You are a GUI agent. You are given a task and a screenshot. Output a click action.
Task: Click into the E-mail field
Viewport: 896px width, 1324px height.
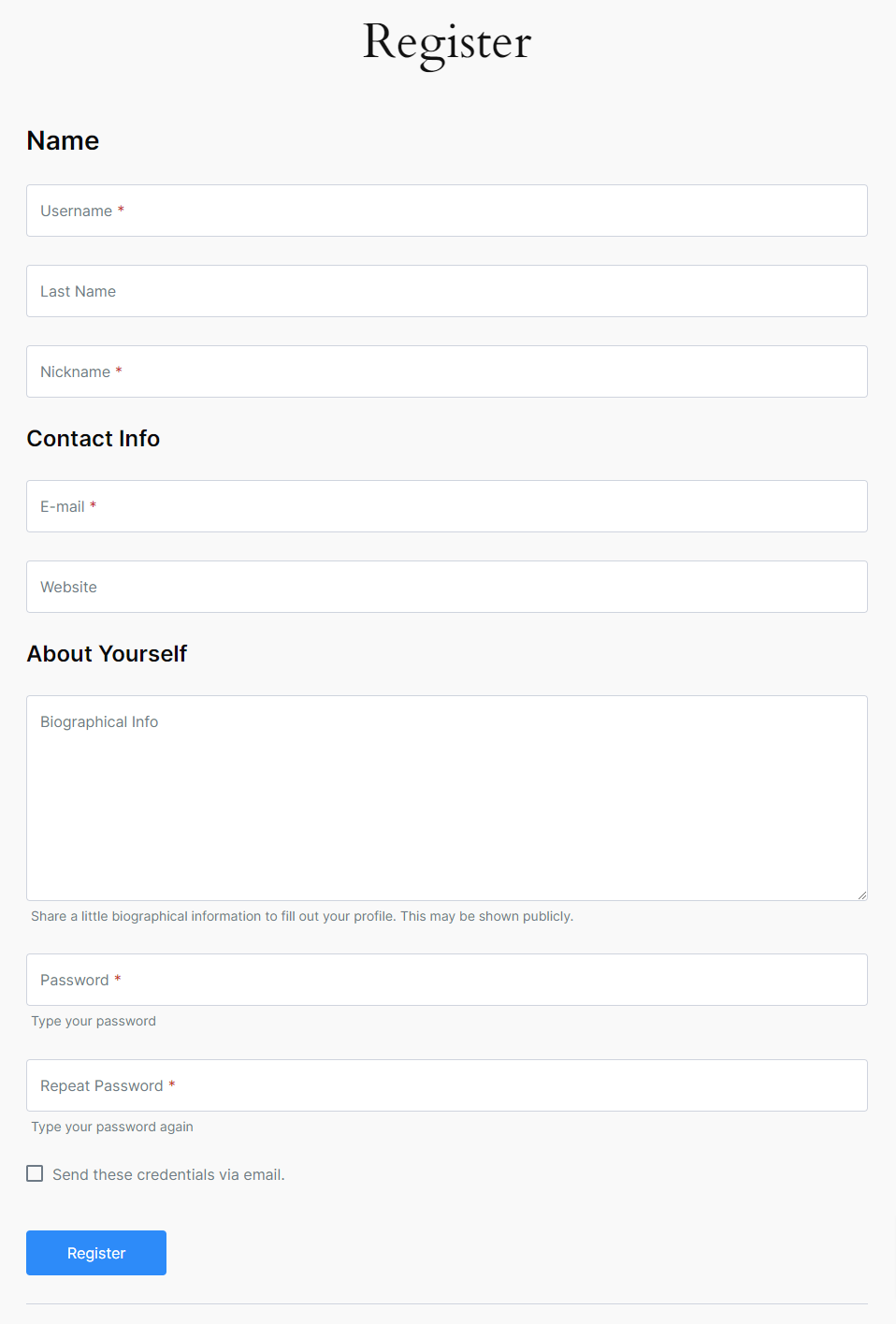pos(447,506)
